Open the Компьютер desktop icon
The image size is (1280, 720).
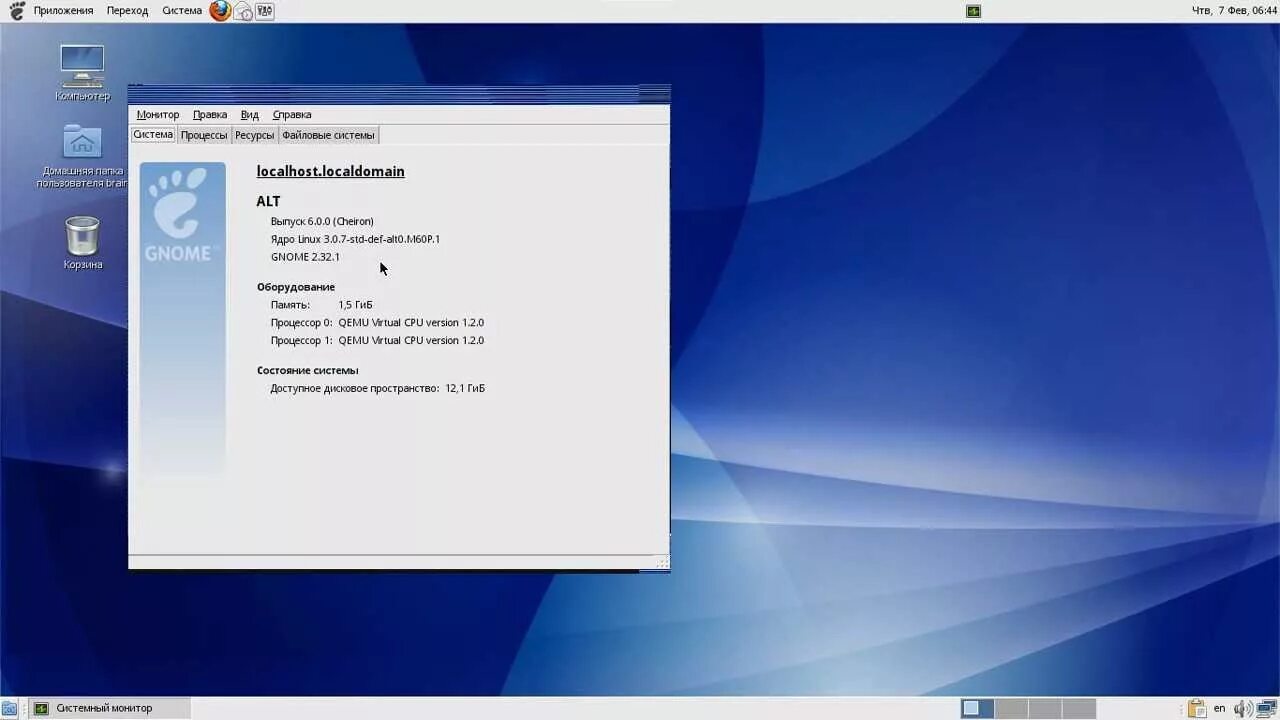tap(82, 72)
